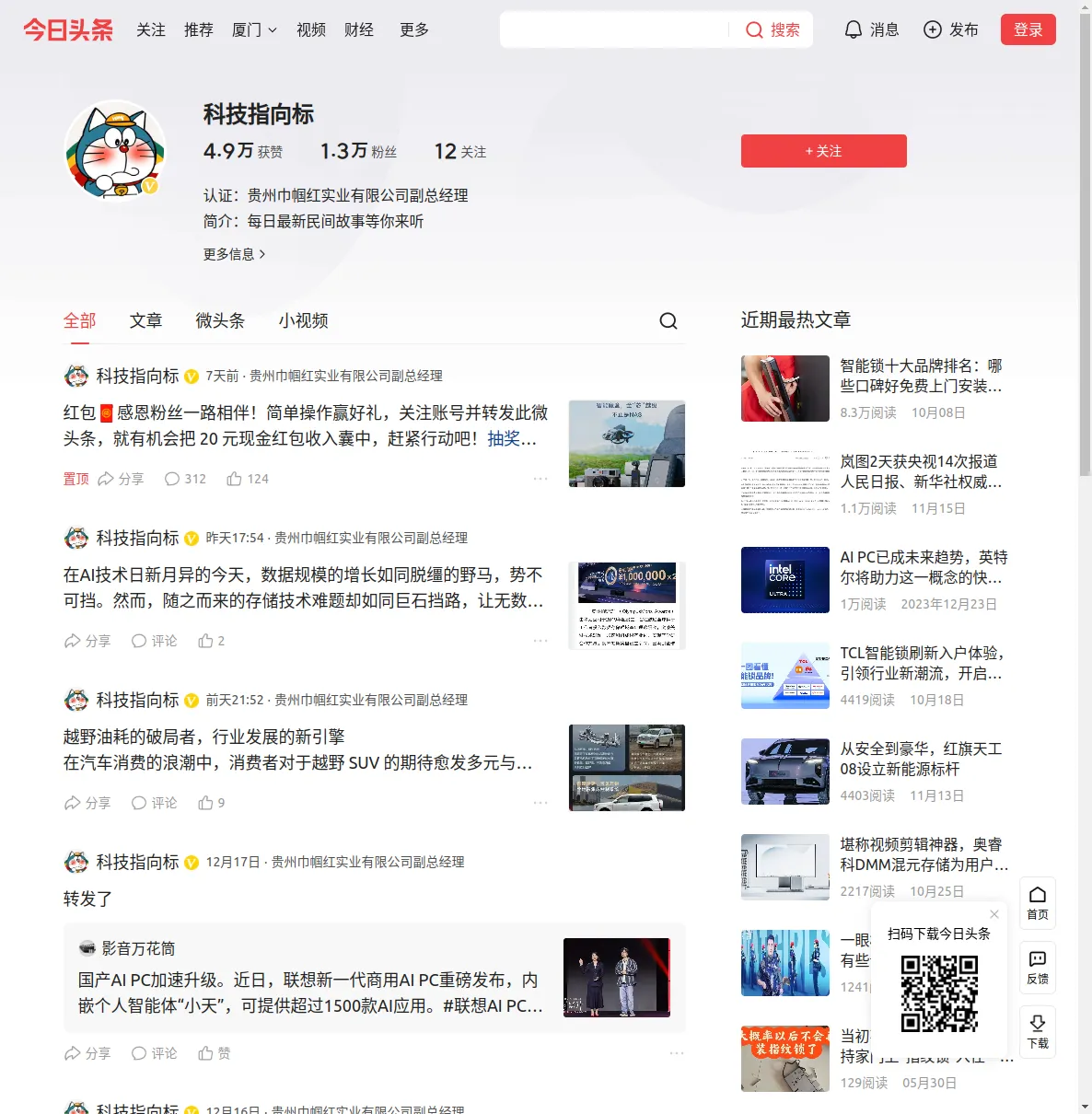The image size is (1092, 1114).
Task: Search within posts using feed magnifier icon
Action: coord(668,320)
